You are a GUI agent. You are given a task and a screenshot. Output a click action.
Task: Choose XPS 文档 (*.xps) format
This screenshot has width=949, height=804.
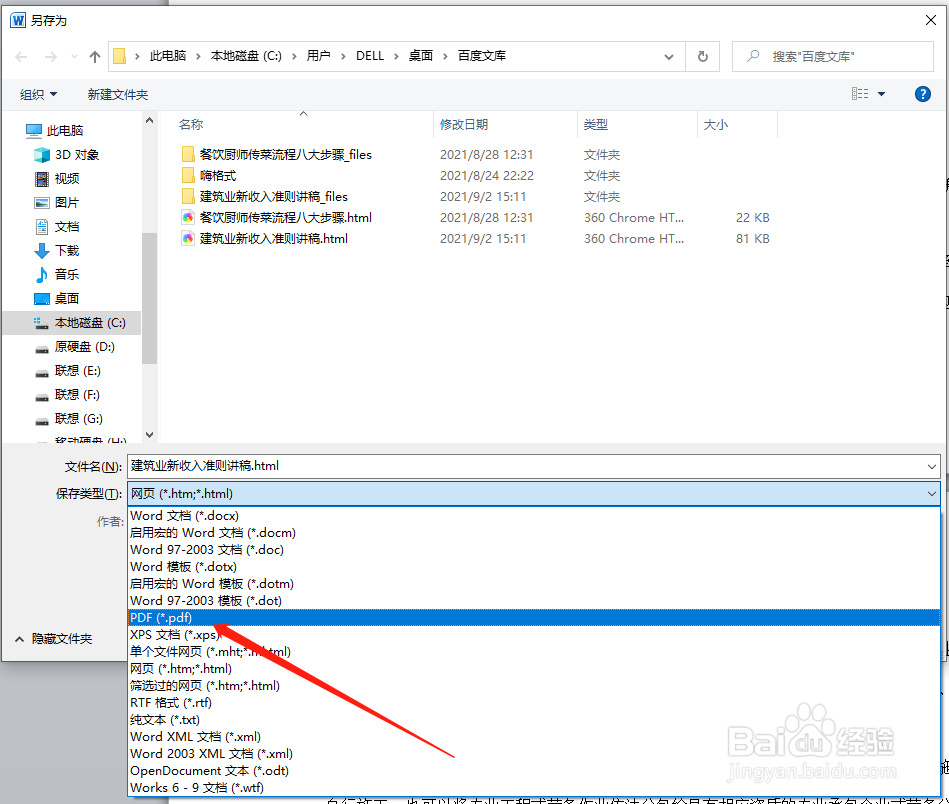[534, 634]
